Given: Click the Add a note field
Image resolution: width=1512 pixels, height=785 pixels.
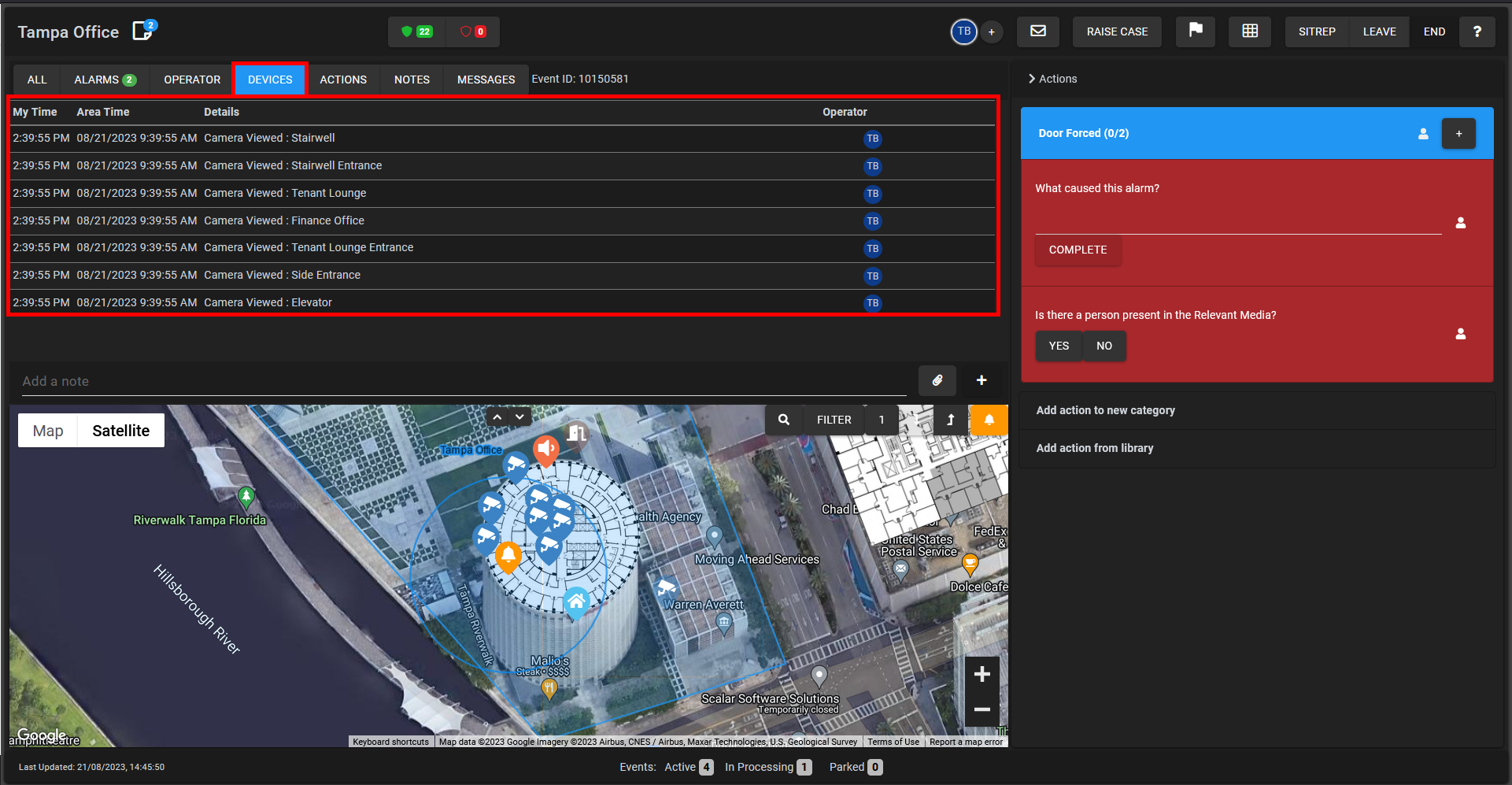Looking at the screenshot, I should (464, 381).
